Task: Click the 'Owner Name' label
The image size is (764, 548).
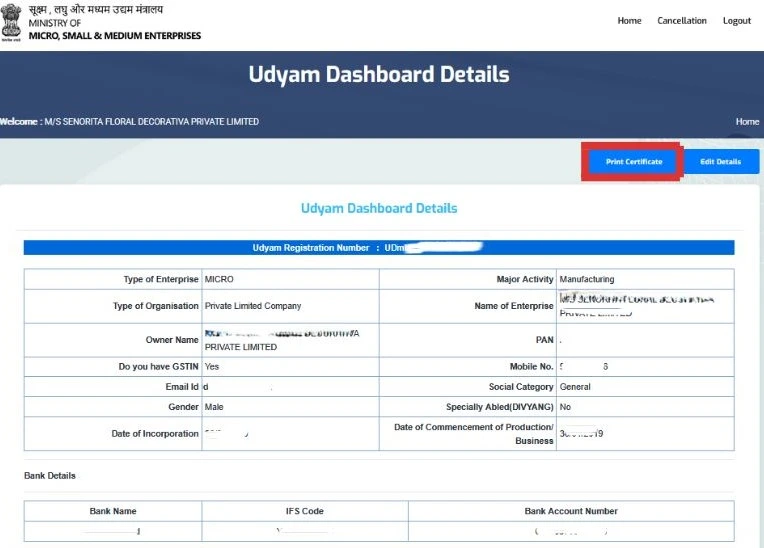Action: 172,340
